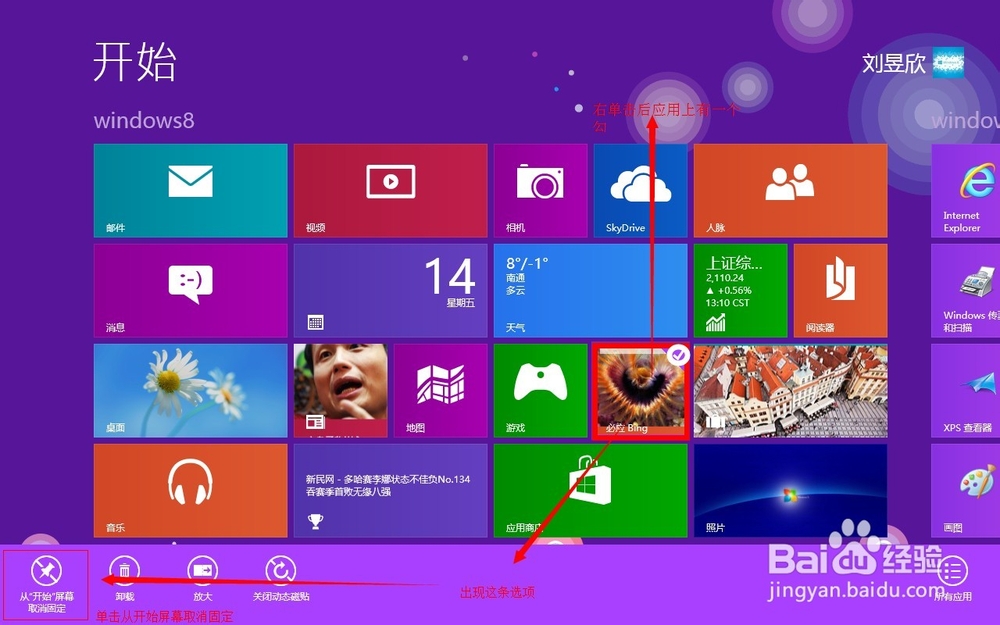The image size is (1000, 625).
Task: Open the Finance tile showing 上证综
Action: click(x=740, y=291)
